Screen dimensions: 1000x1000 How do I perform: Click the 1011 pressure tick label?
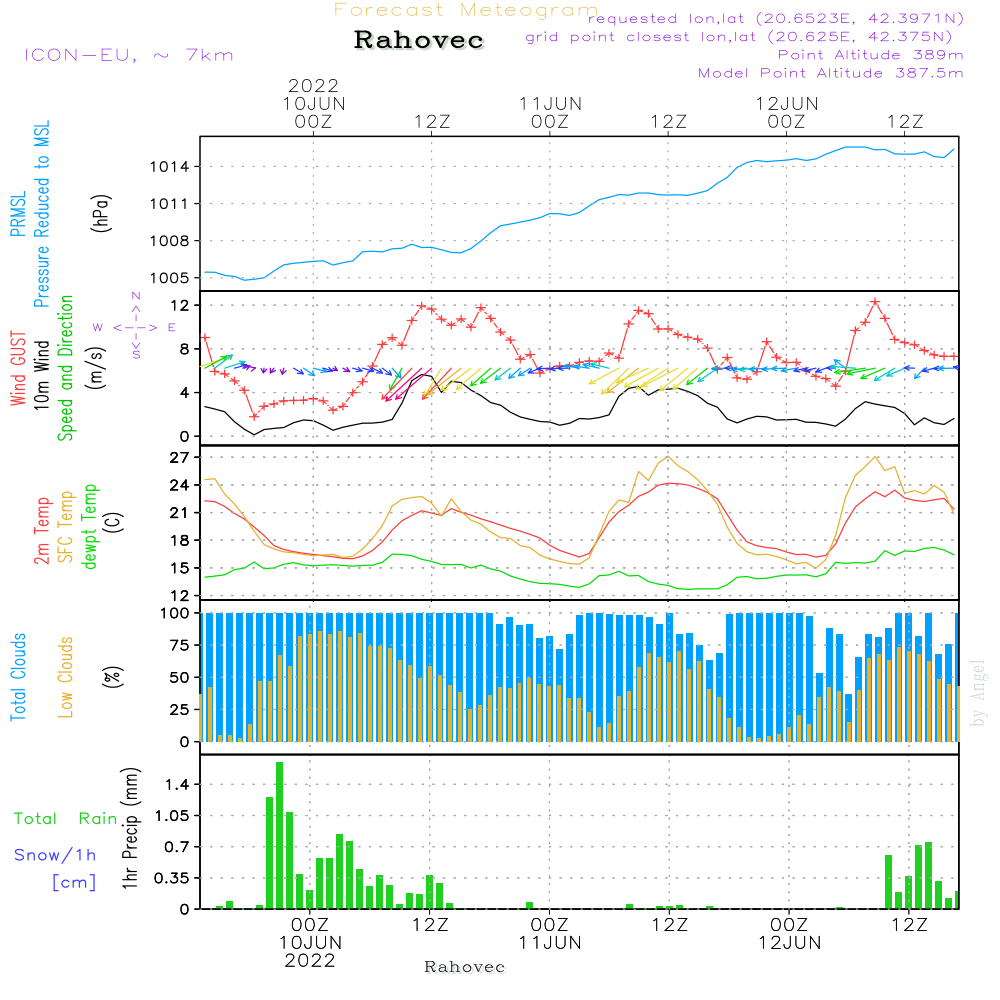coord(169,204)
